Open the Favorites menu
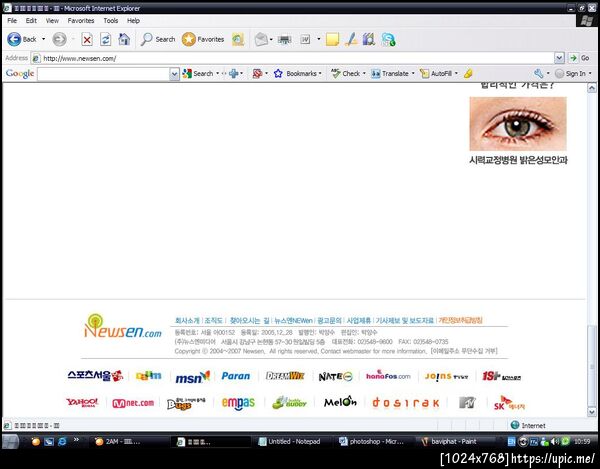 (81, 21)
